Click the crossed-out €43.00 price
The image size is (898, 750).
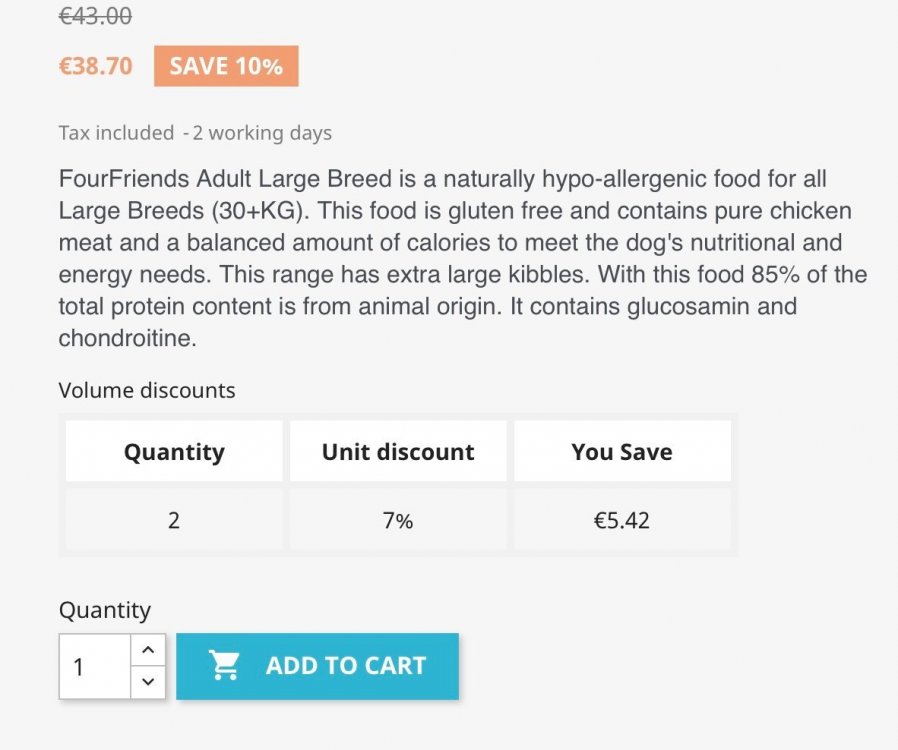95,16
